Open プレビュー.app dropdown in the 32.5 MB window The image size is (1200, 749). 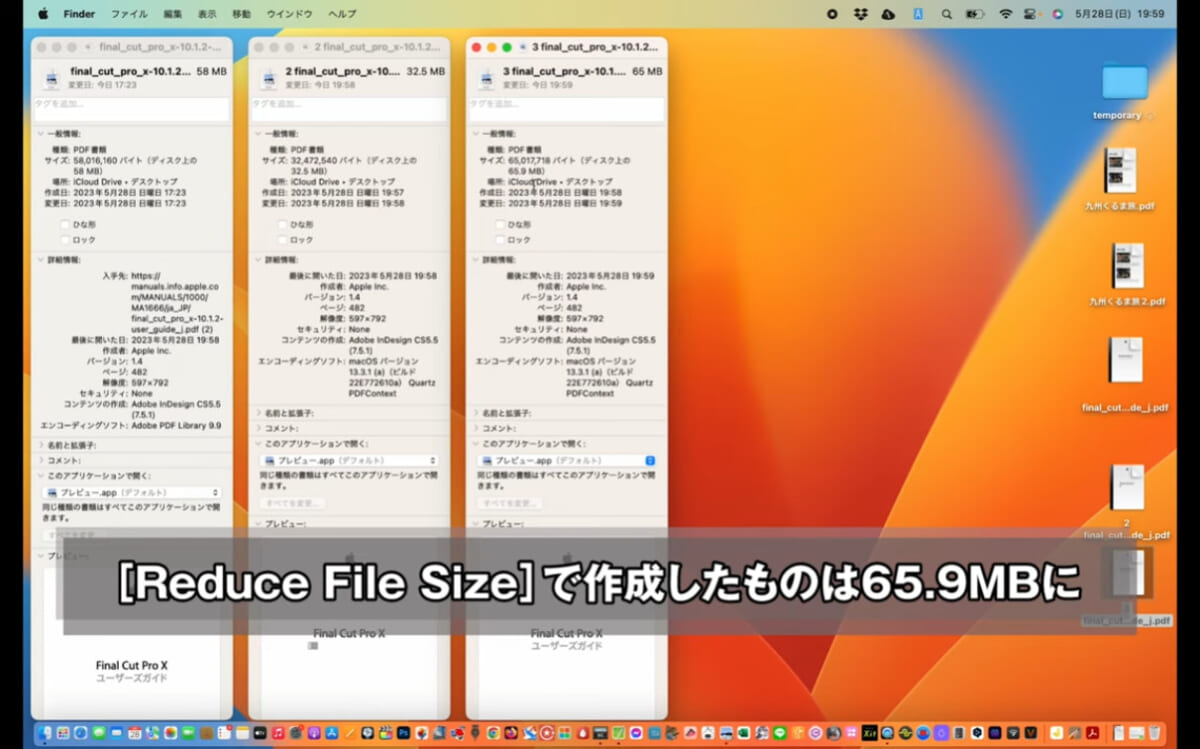coord(349,460)
